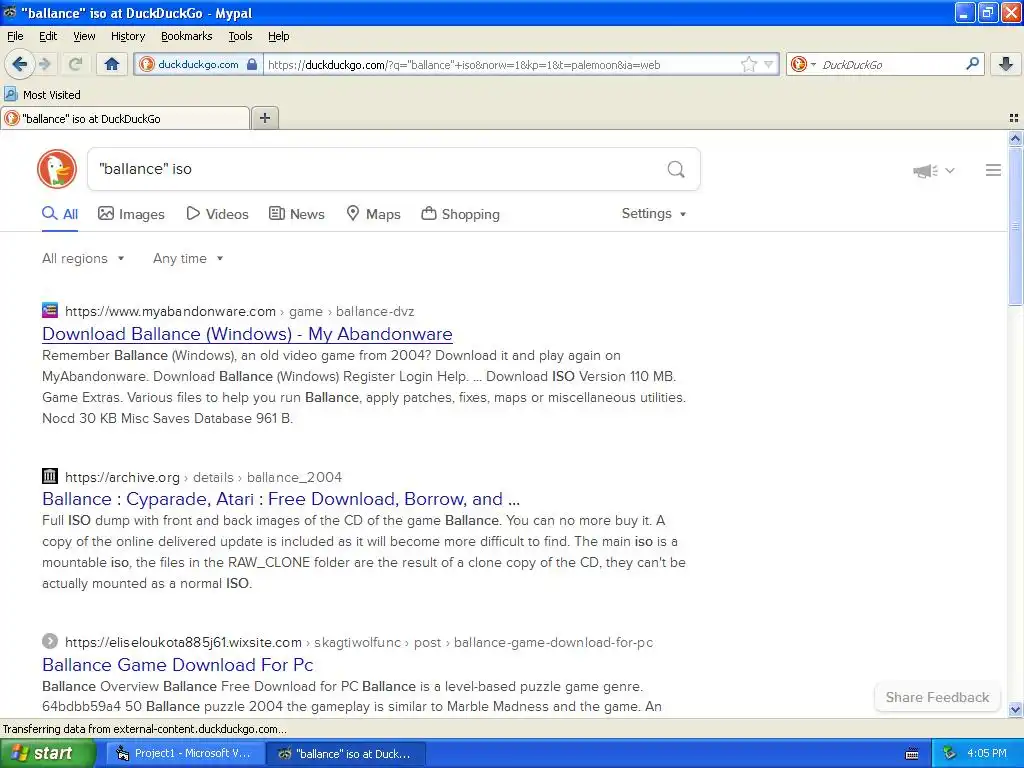This screenshot has height=768, width=1024.
Task: Click the archive.org building favicon
Action: pyautogui.click(x=50, y=476)
